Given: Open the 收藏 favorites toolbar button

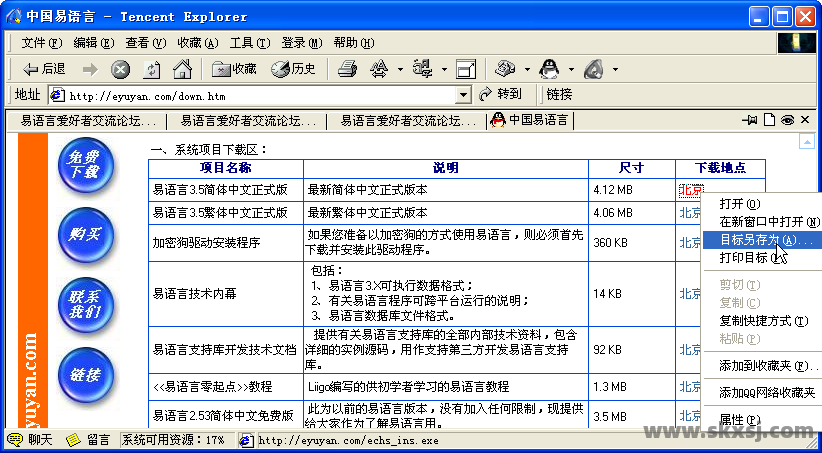Looking at the screenshot, I should tap(234, 69).
